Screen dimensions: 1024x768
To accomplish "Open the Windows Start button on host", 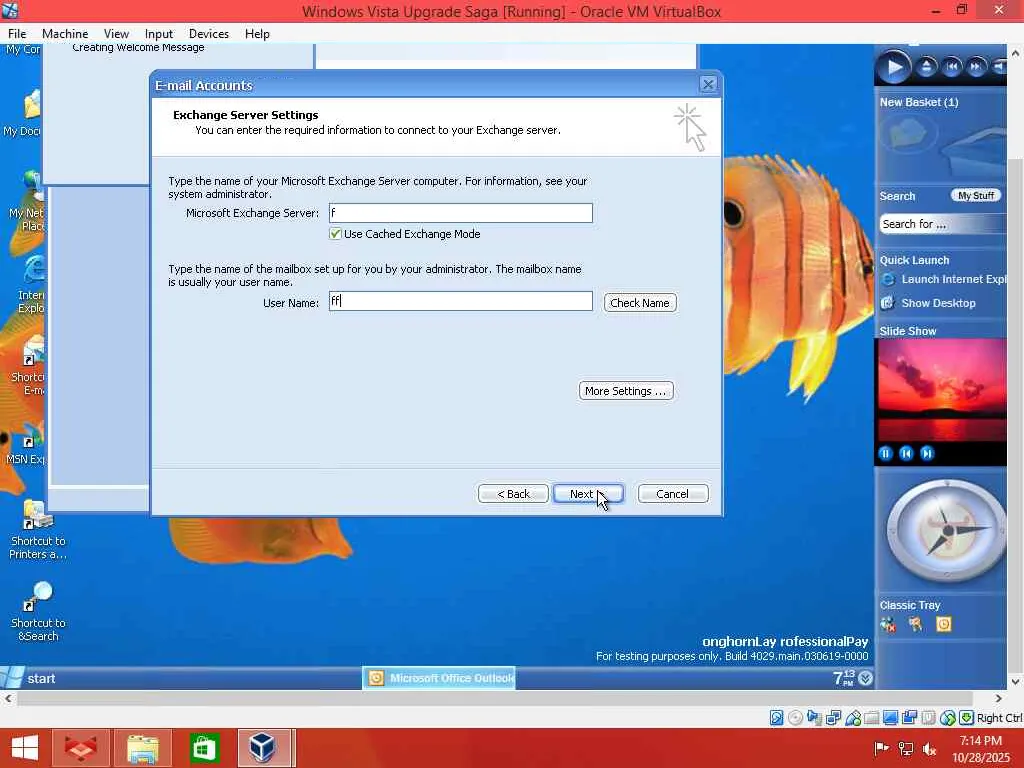I will (25, 748).
